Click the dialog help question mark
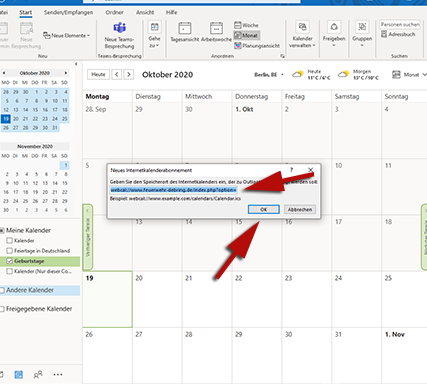The height and width of the screenshot is (384, 427). click(292, 170)
